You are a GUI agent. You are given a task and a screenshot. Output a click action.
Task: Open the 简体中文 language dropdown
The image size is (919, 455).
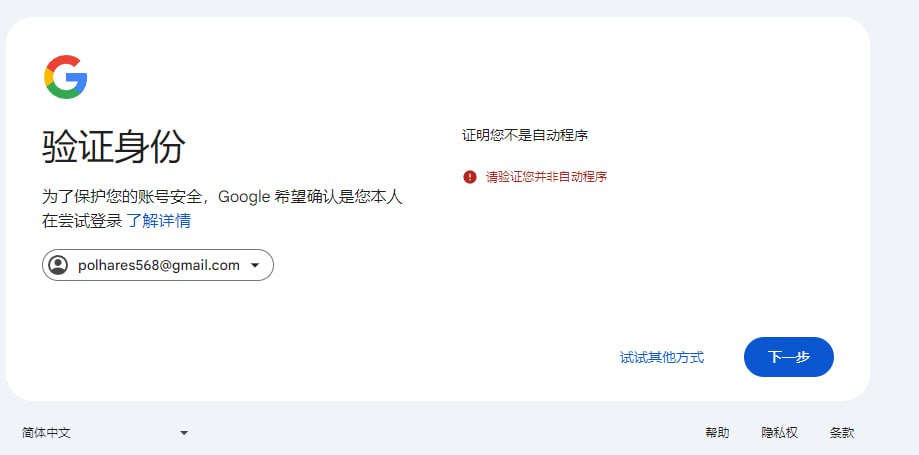[x=105, y=433]
